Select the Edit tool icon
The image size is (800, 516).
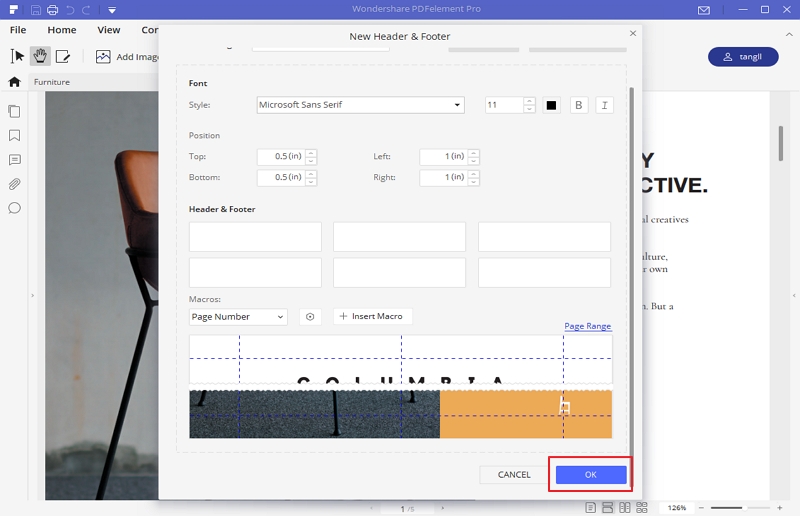(63, 56)
